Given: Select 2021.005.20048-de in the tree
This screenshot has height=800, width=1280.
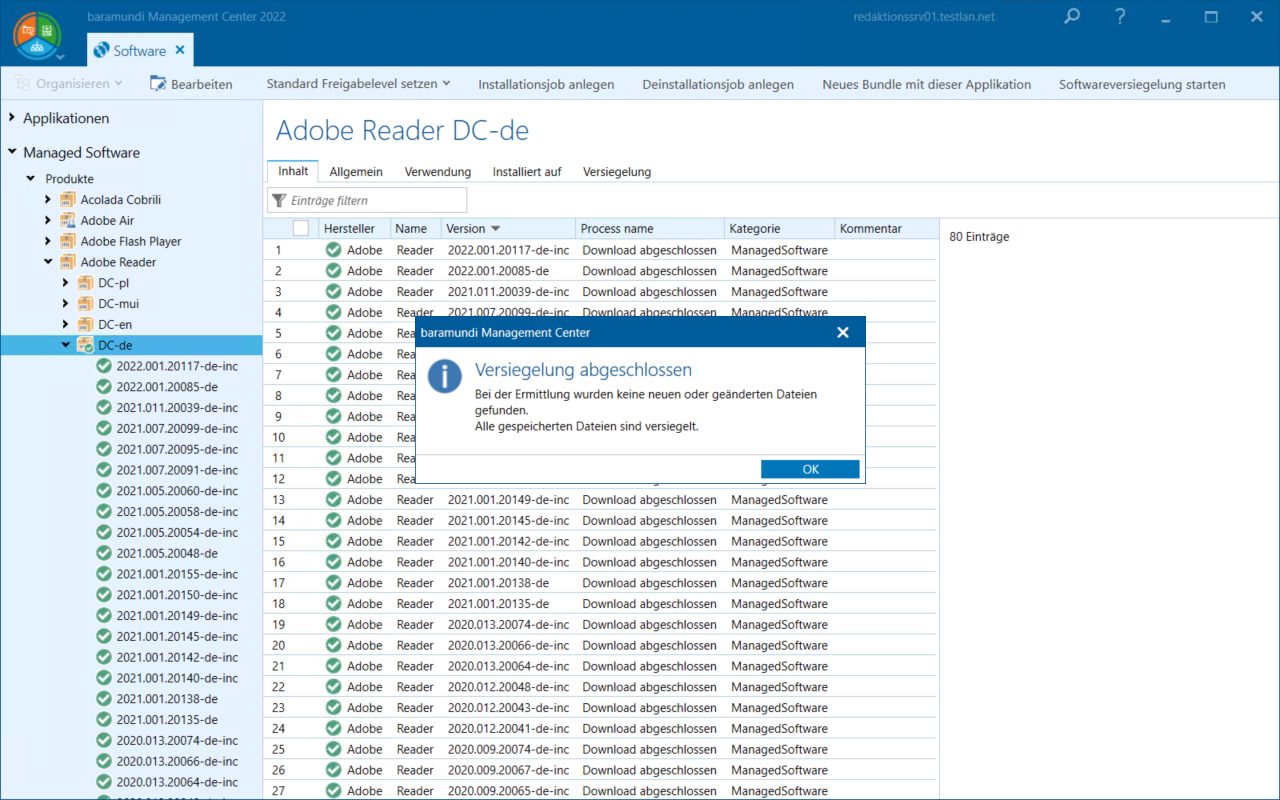Looking at the screenshot, I should [x=166, y=553].
